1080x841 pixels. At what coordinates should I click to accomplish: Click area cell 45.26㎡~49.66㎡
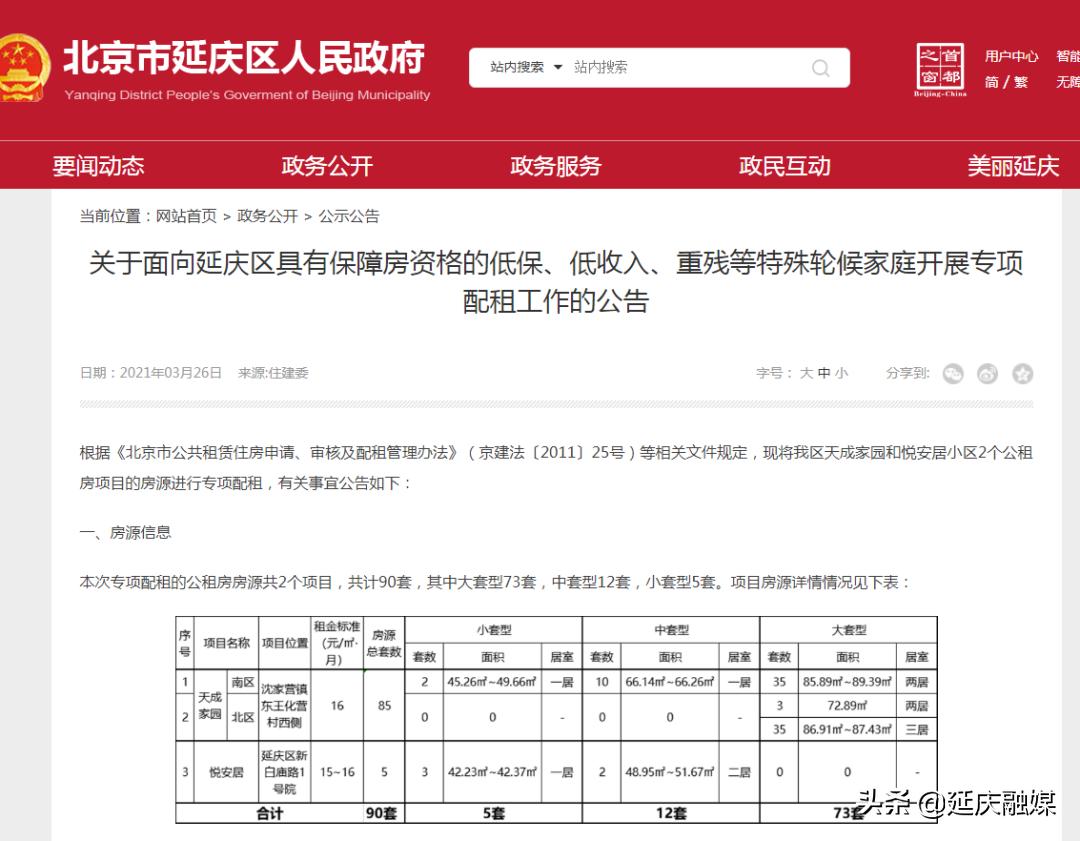(492, 682)
